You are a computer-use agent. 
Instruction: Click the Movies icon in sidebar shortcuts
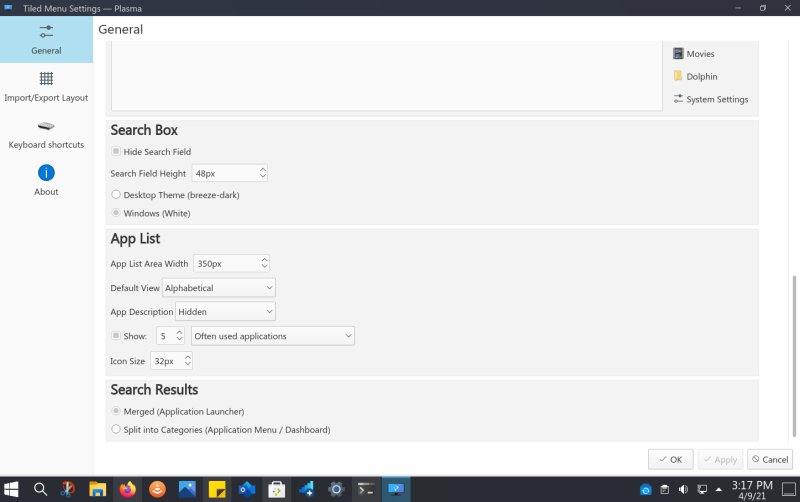point(678,54)
